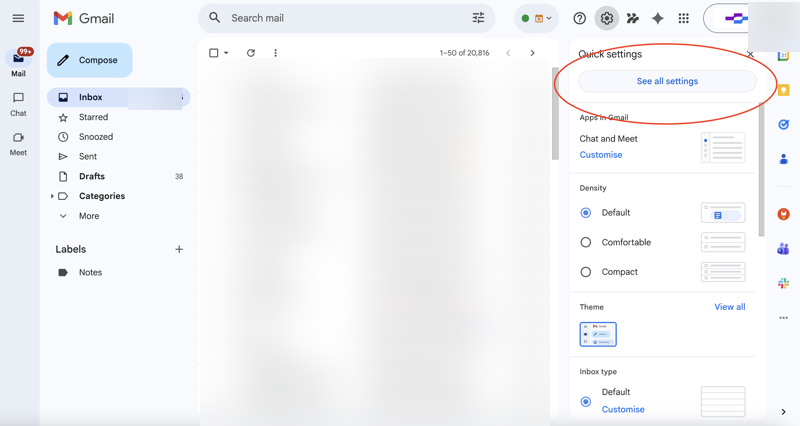Open the purple people add-on icon
The width and height of the screenshot is (800, 426).
click(x=784, y=248)
